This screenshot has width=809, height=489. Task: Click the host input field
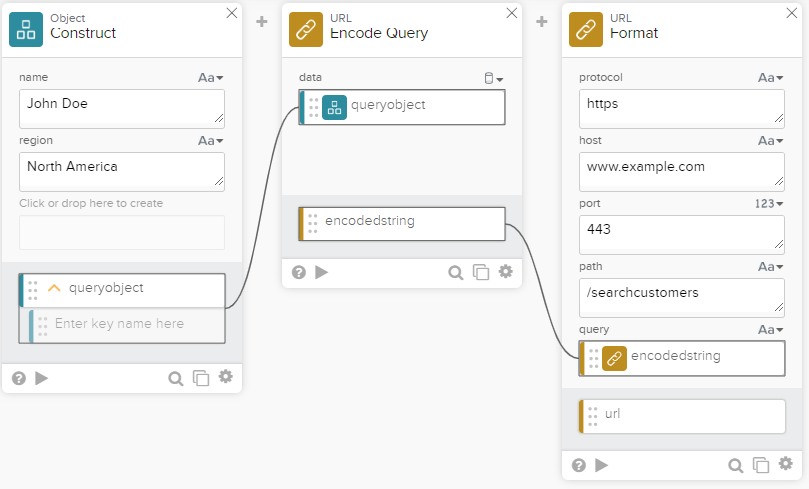[x=681, y=171]
